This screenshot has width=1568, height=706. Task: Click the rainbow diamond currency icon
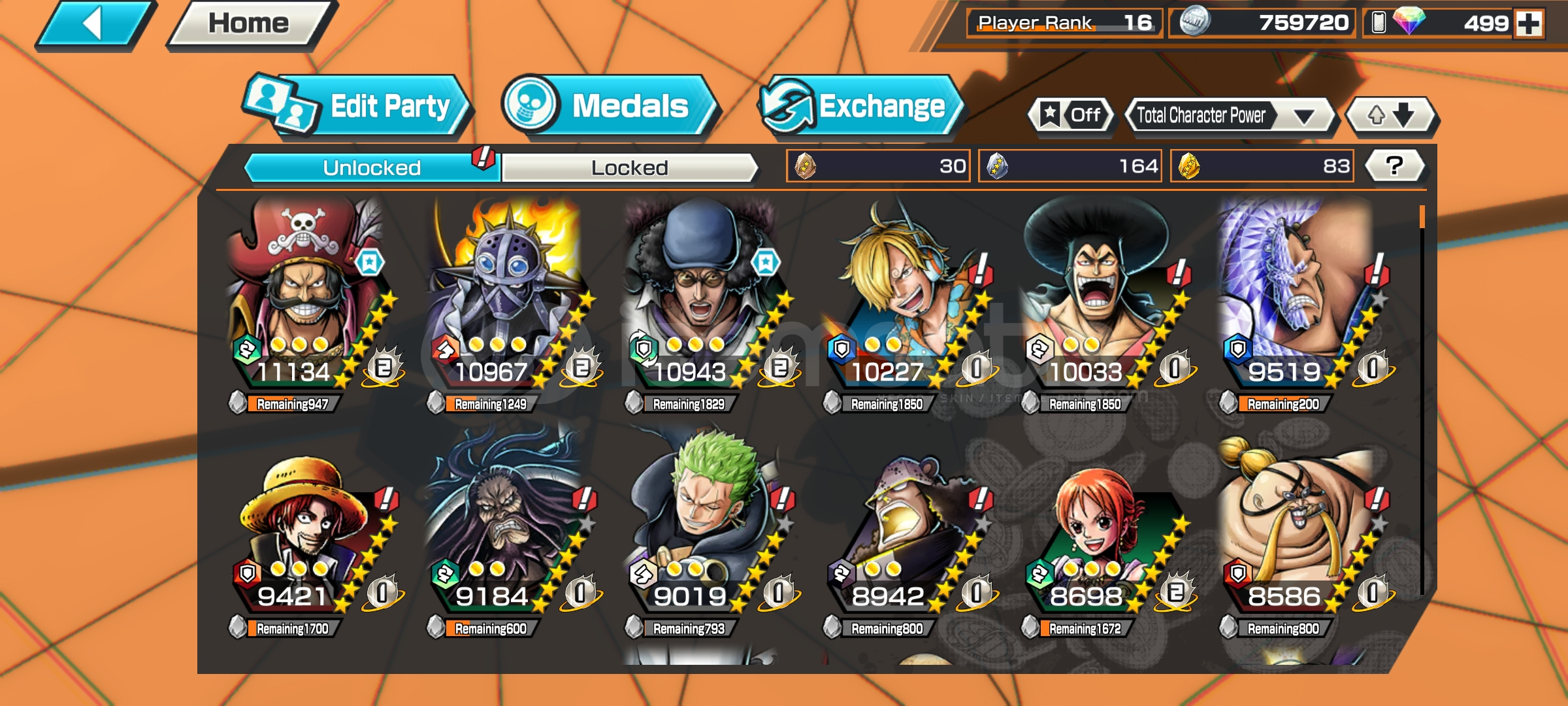[1409, 21]
